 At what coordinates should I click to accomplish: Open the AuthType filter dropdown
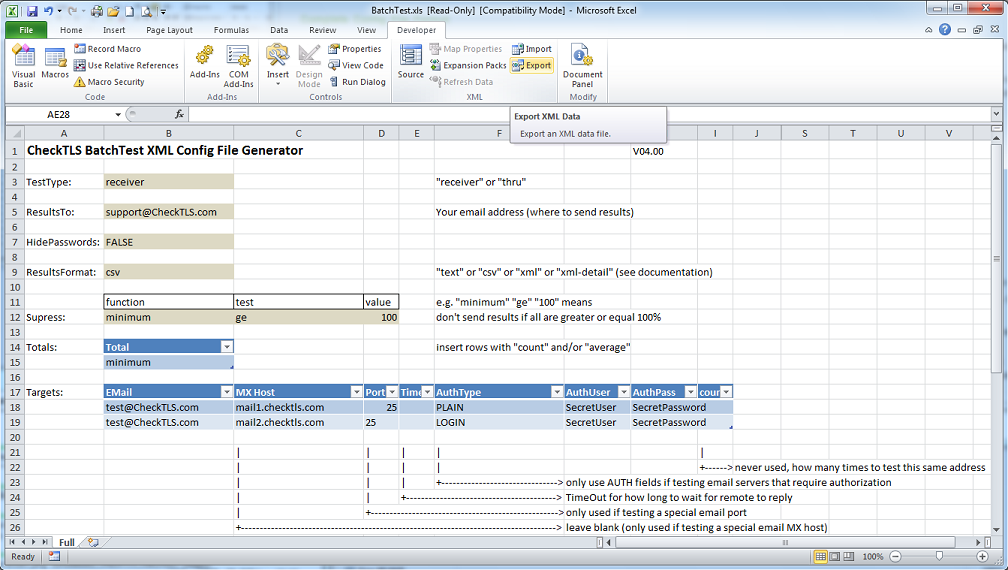click(557, 392)
